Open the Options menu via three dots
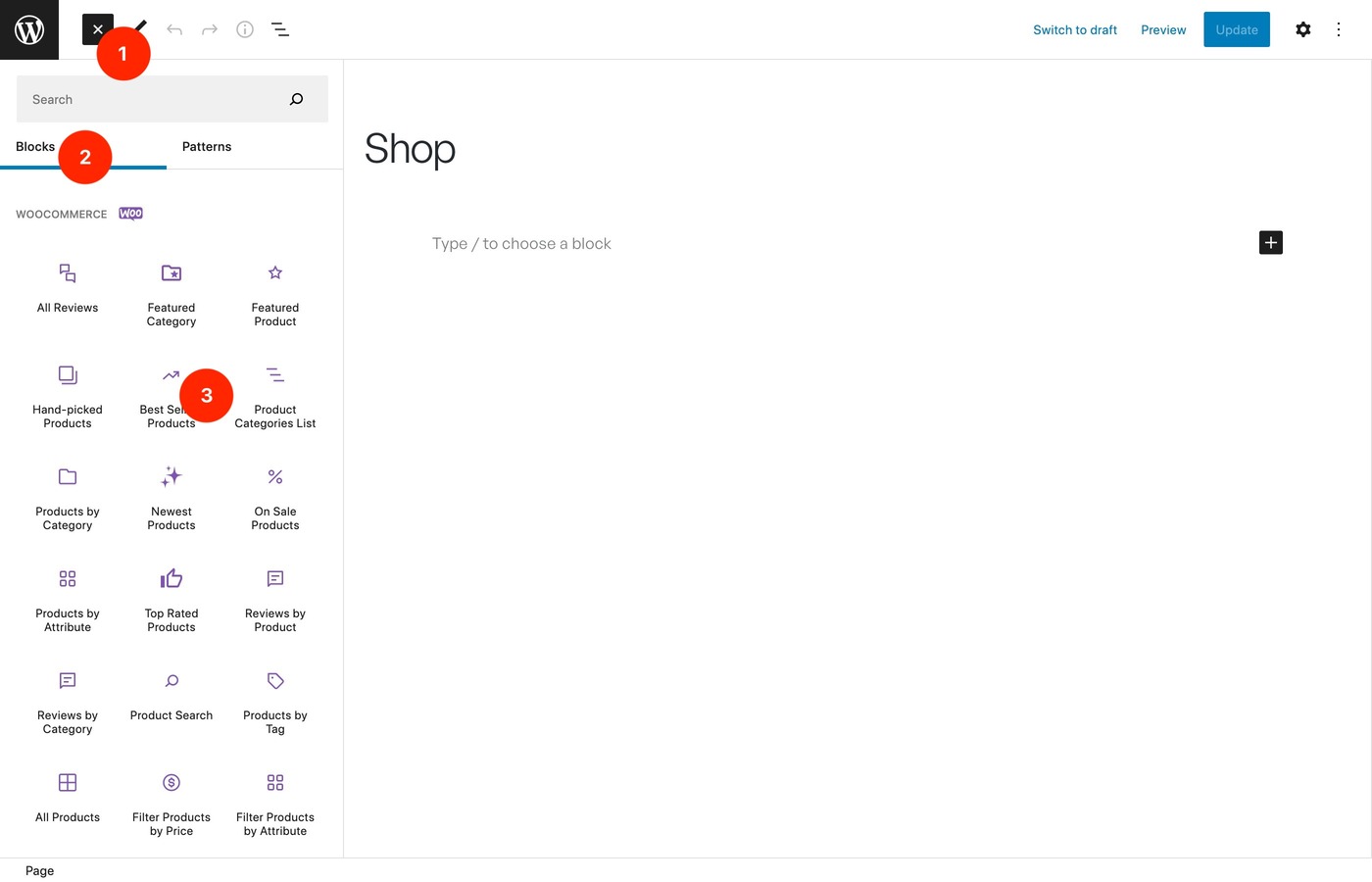The image size is (1372, 882). (1339, 29)
